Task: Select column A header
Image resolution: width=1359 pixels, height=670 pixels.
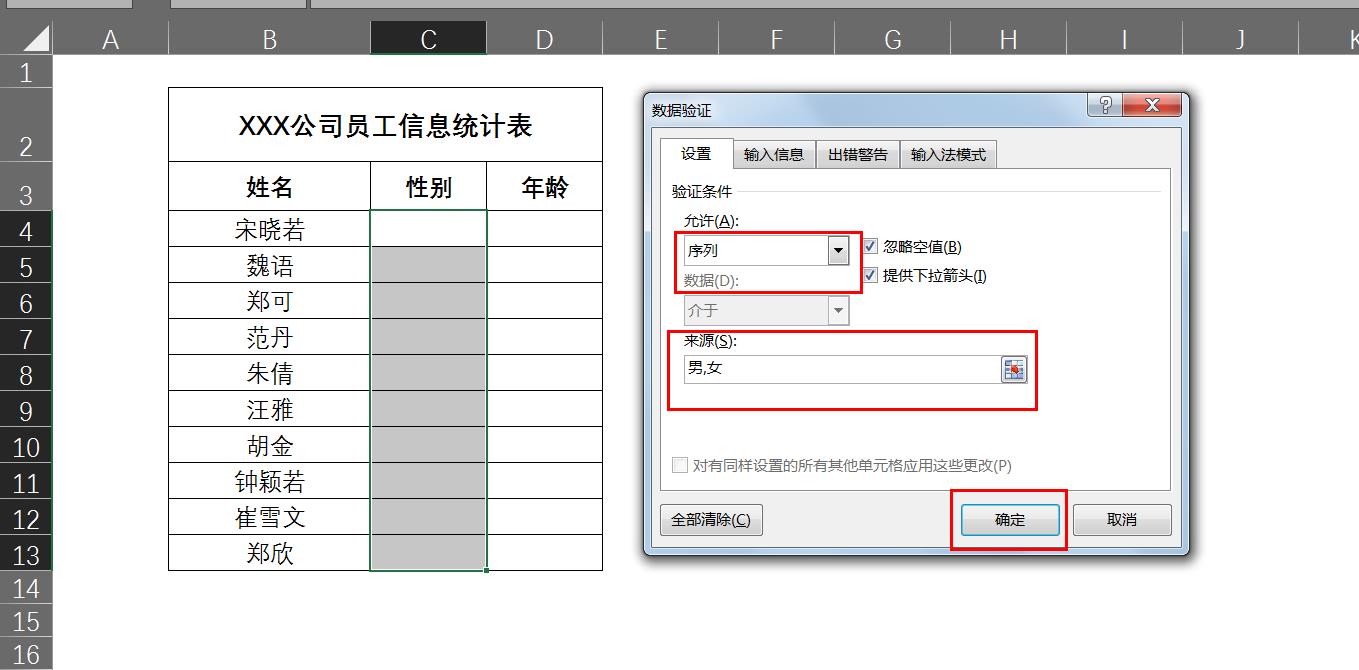Action: [x=110, y=39]
